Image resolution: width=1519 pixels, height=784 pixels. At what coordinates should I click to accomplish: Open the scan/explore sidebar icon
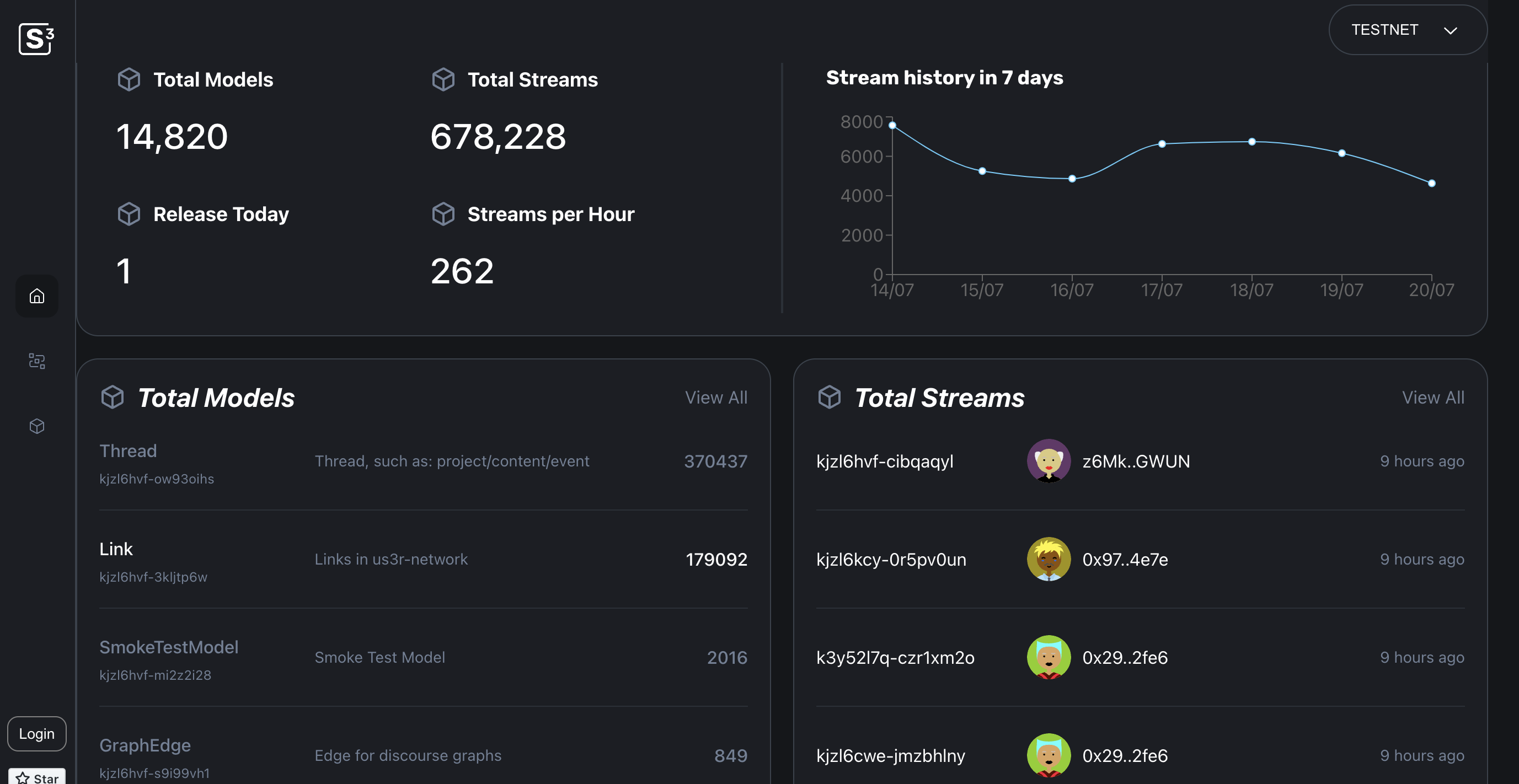pos(36,361)
